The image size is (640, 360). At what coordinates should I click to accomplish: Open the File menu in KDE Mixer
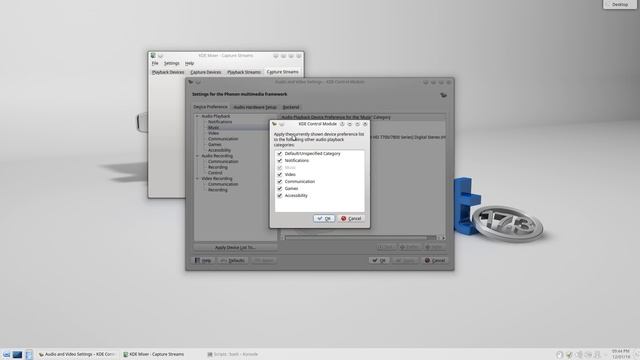pos(155,63)
